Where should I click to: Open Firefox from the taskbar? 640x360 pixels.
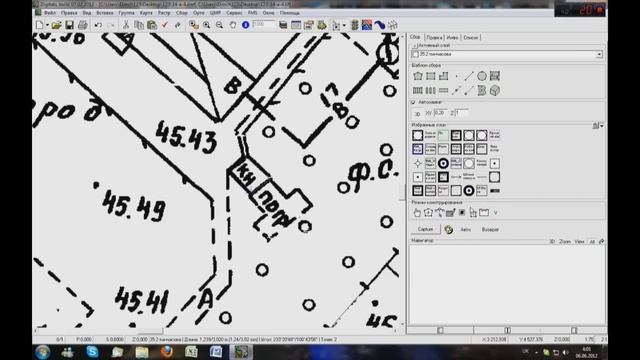166,352
